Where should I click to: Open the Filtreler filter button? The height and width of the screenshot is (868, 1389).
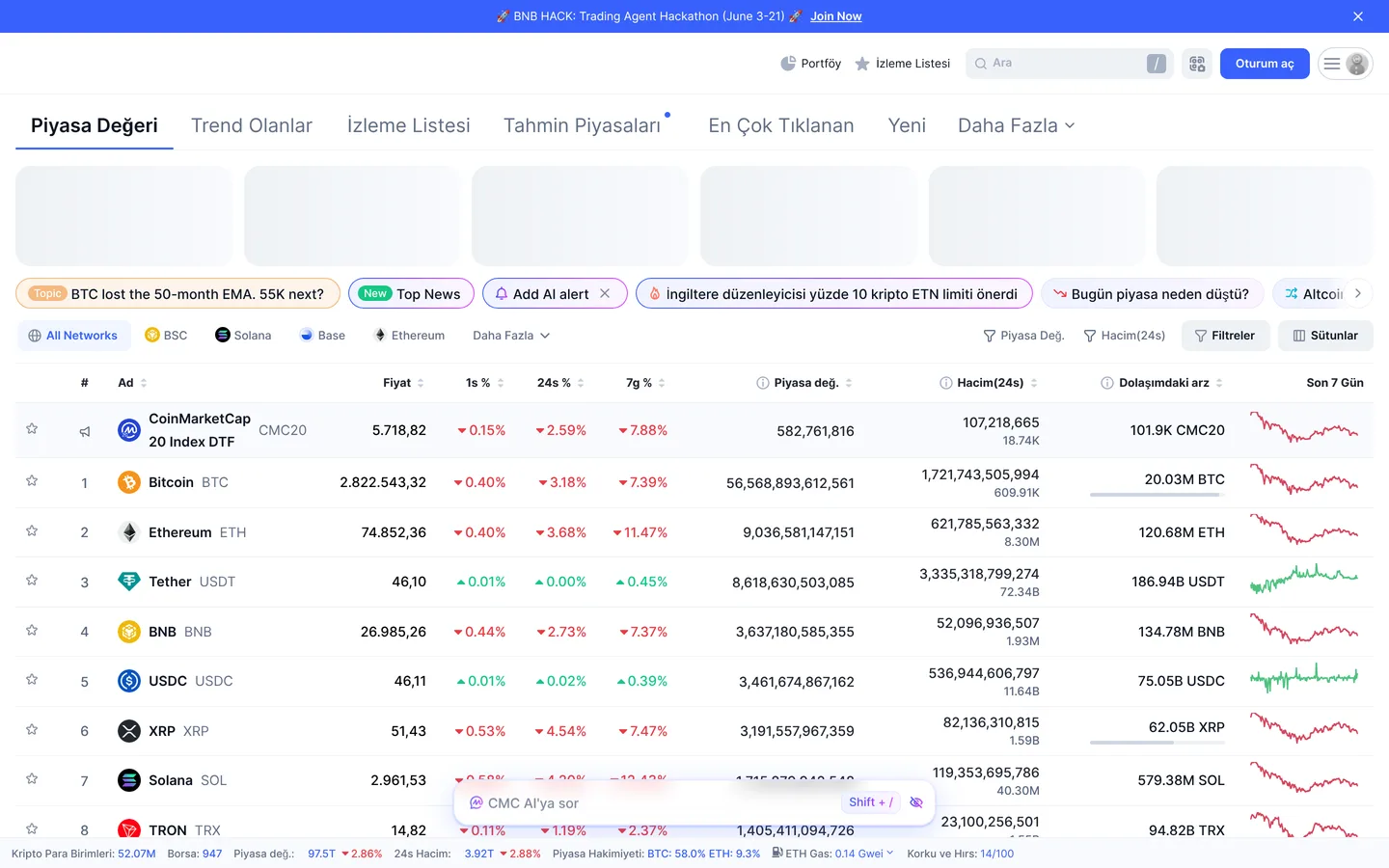pos(1225,336)
